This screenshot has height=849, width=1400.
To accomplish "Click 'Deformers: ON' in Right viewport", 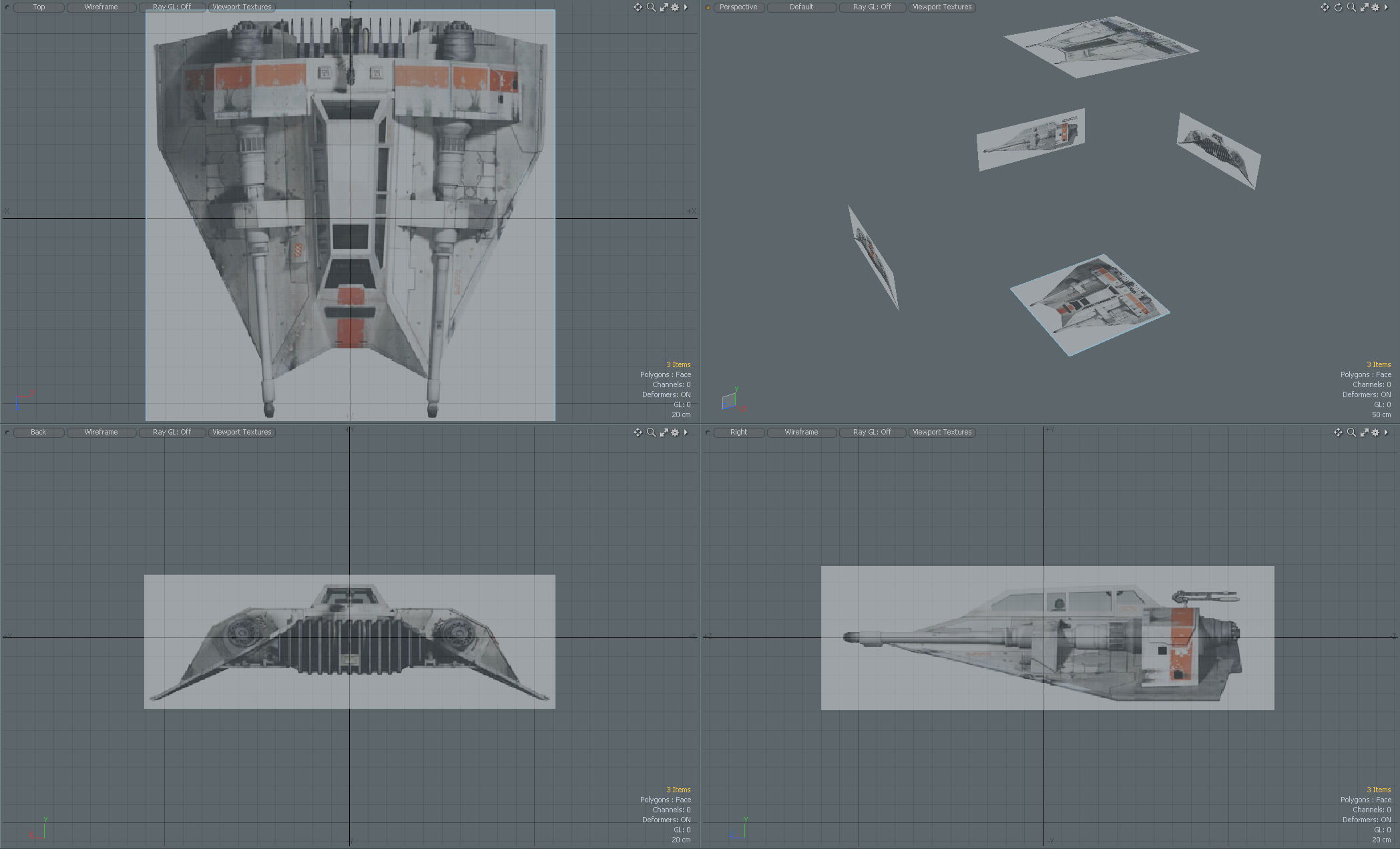I will point(1367,820).
